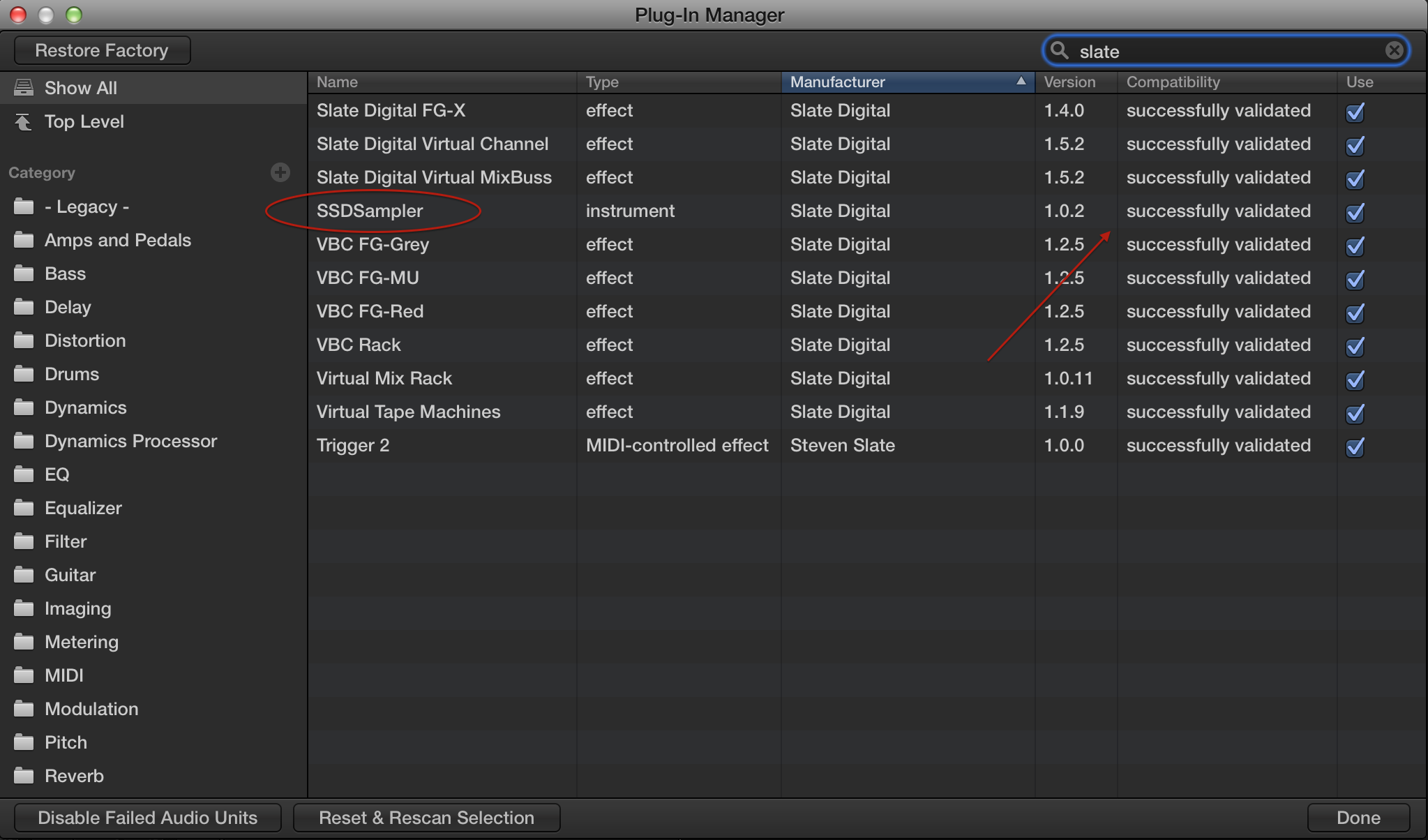Click the instrument type cell
1428x840 pixels.
click(630, 211)
